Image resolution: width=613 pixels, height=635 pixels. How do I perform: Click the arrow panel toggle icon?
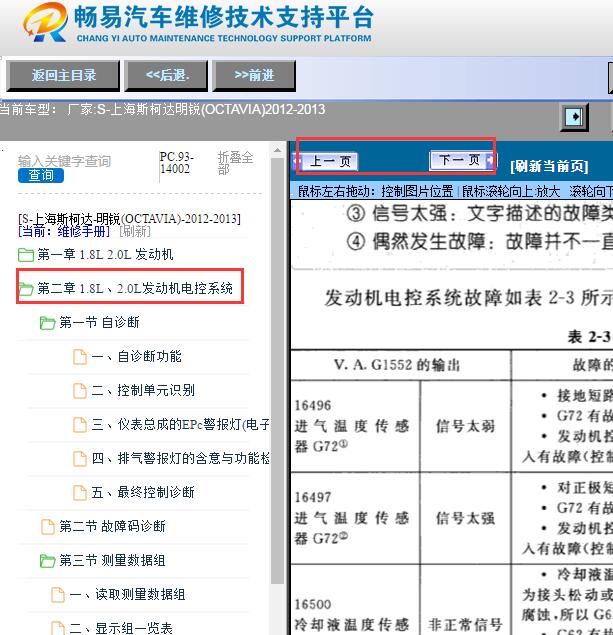pyautogui.click(x=574, y=117)
